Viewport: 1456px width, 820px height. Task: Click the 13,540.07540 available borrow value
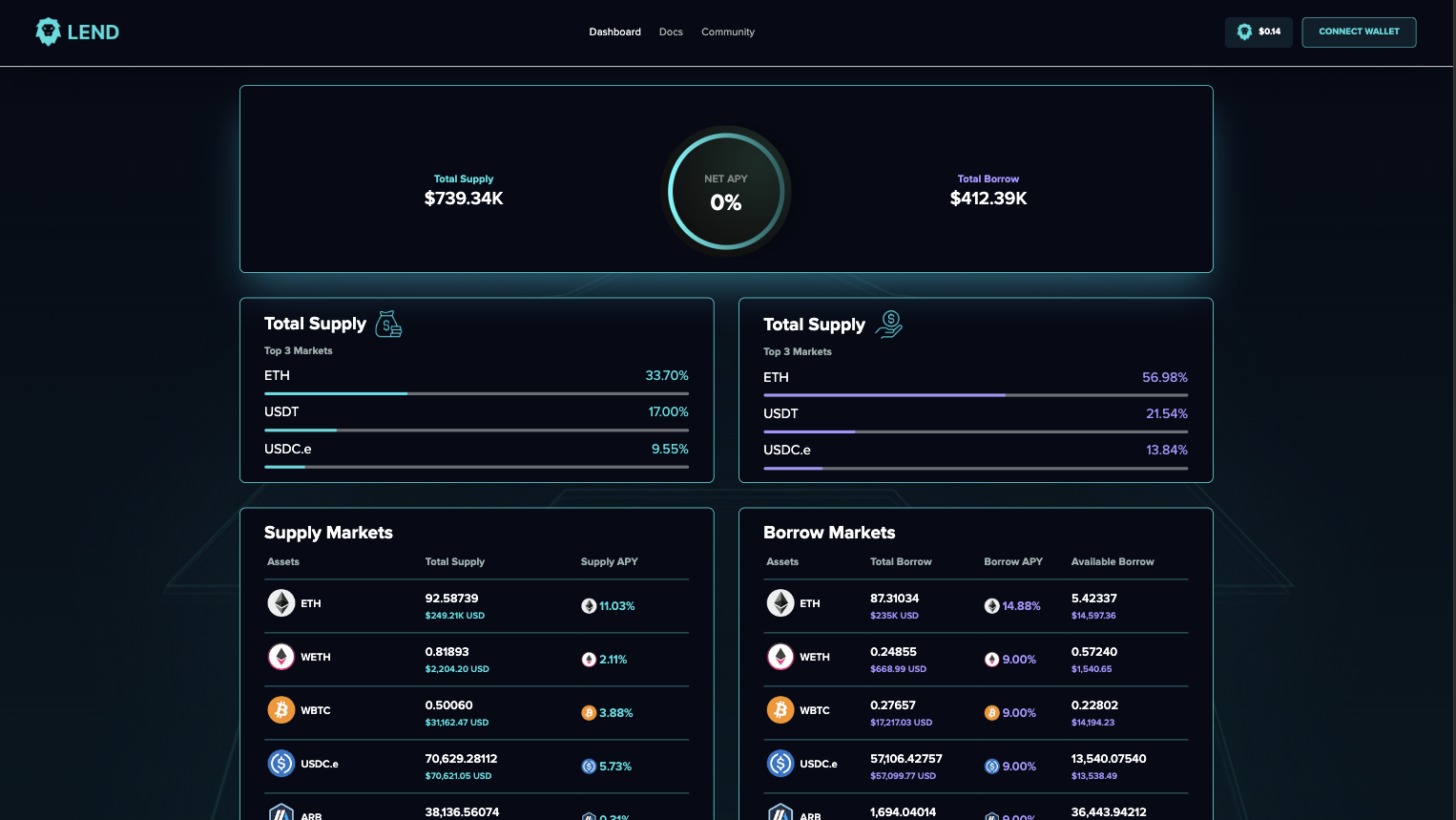coord(1109,759)
